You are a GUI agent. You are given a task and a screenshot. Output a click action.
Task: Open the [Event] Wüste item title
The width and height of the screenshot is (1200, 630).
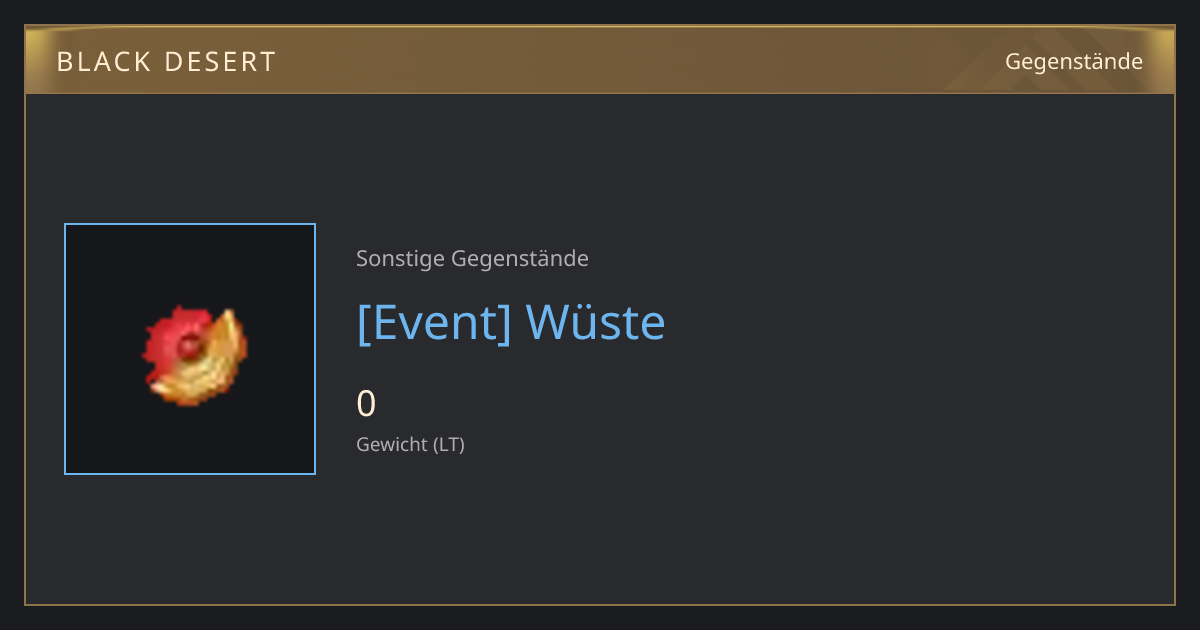[x=511, y=323]
